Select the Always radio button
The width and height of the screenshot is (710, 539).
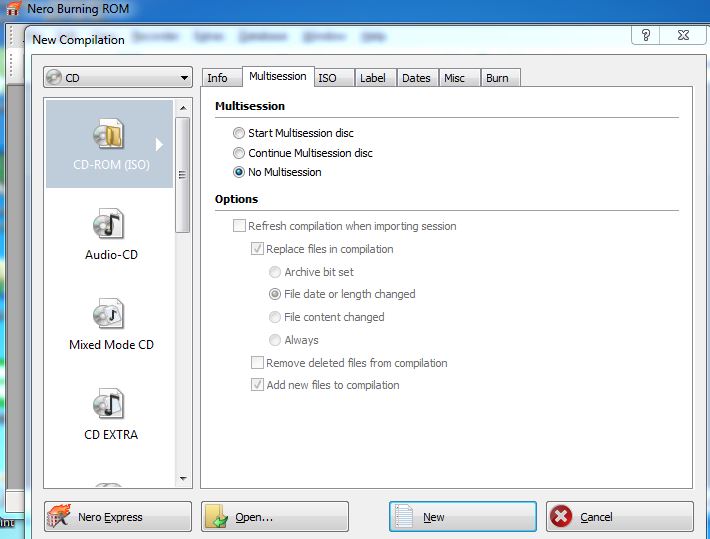(x=275, y=340)
